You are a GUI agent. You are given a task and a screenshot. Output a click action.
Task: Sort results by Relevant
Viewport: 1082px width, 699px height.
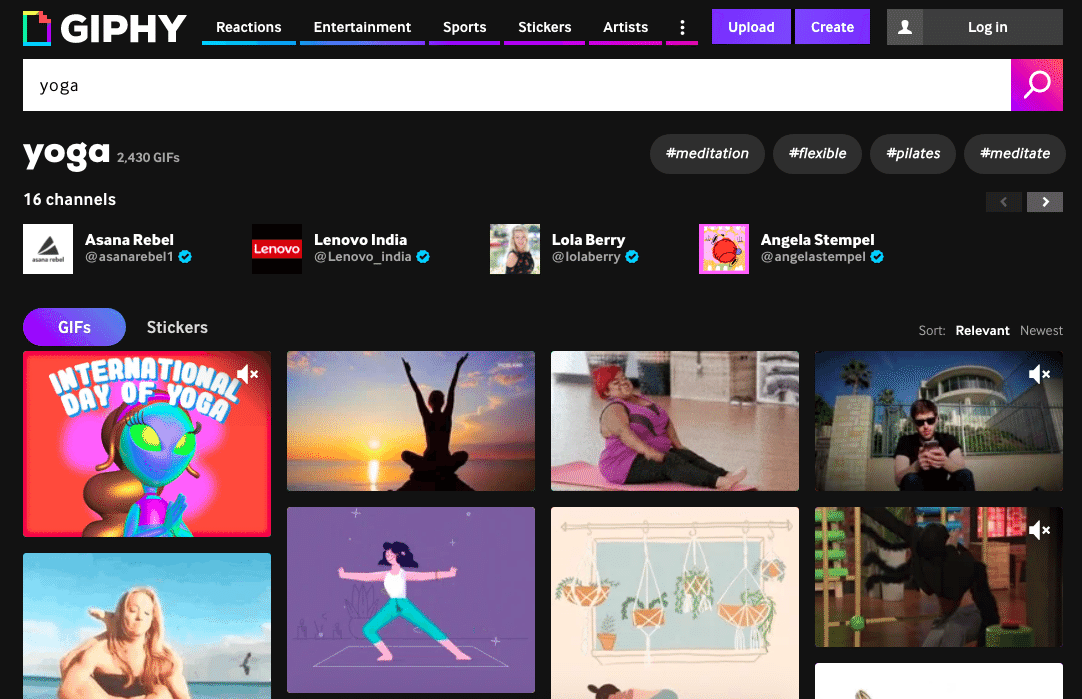click(x=982, y=331)
